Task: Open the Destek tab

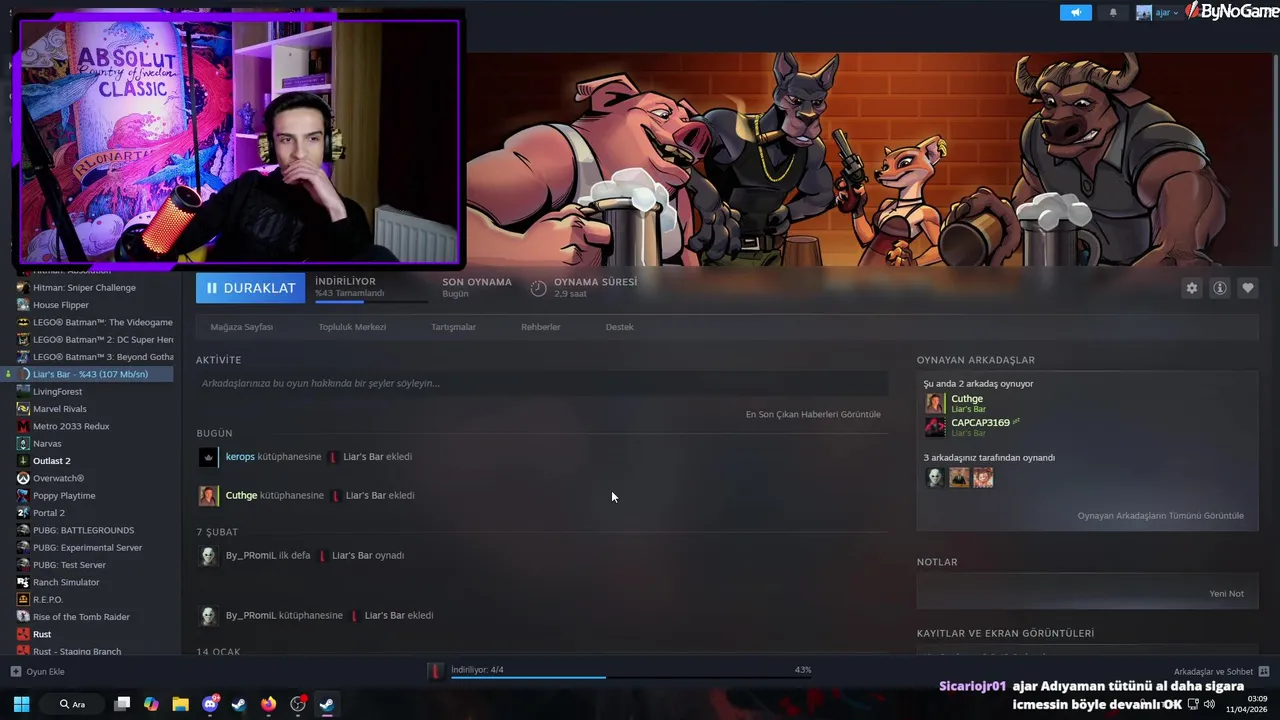Action: [x=619, y=327]
